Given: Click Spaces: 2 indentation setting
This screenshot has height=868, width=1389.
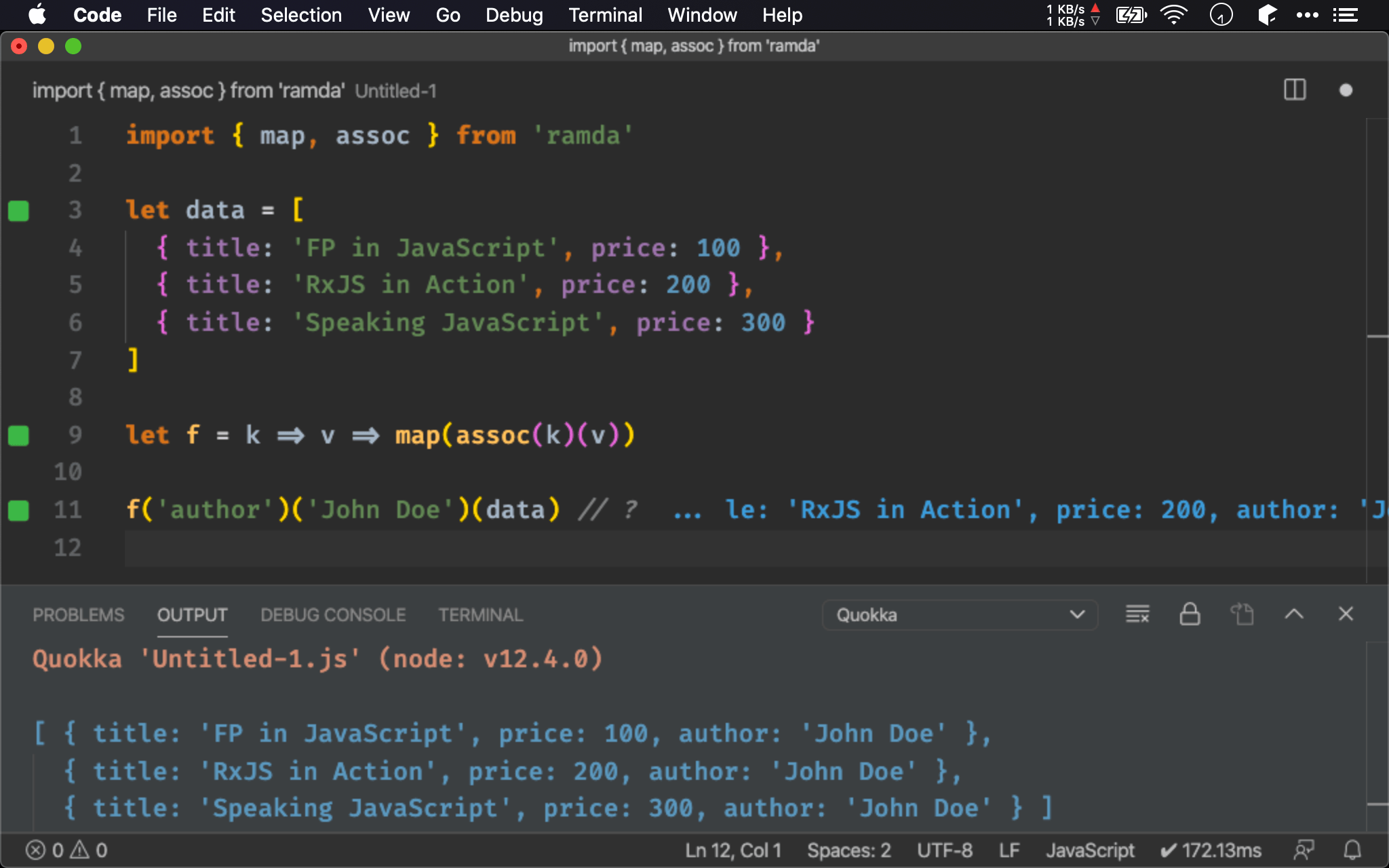Looking at the screenshot, I should (x=848, y=850).
